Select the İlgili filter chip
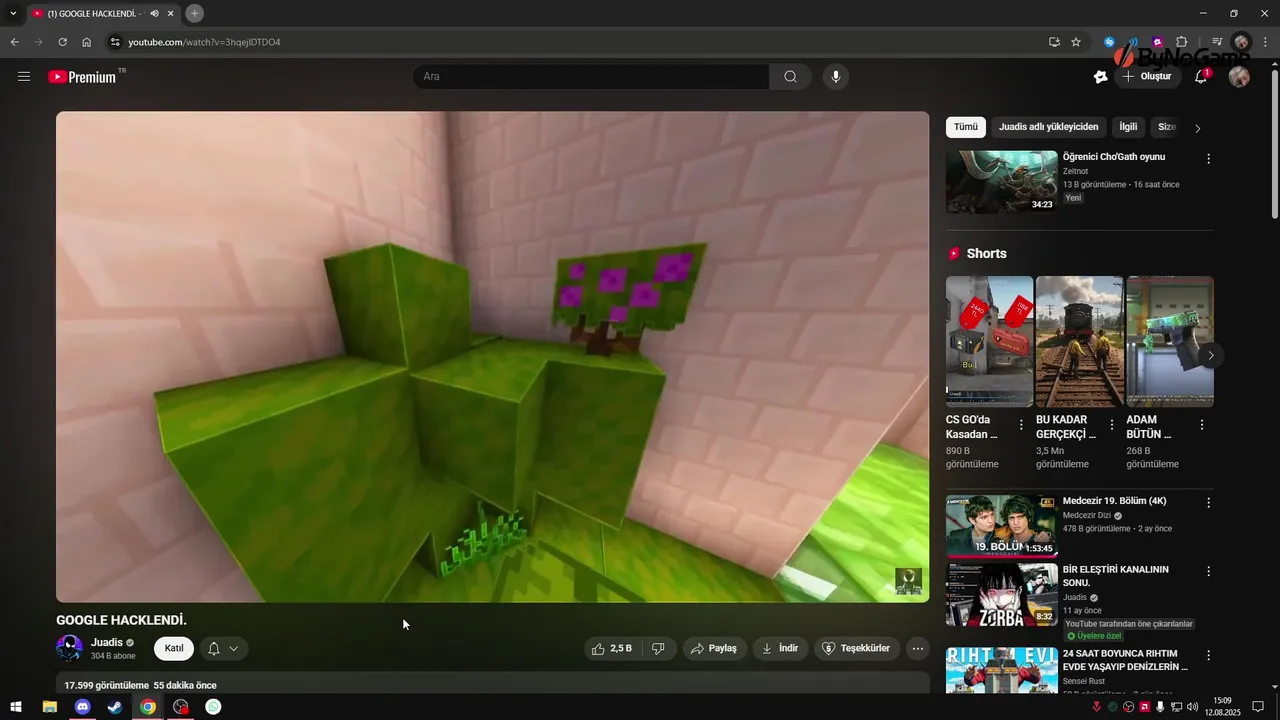Viewport: 1280px width, 720px height. point(1128,127)
